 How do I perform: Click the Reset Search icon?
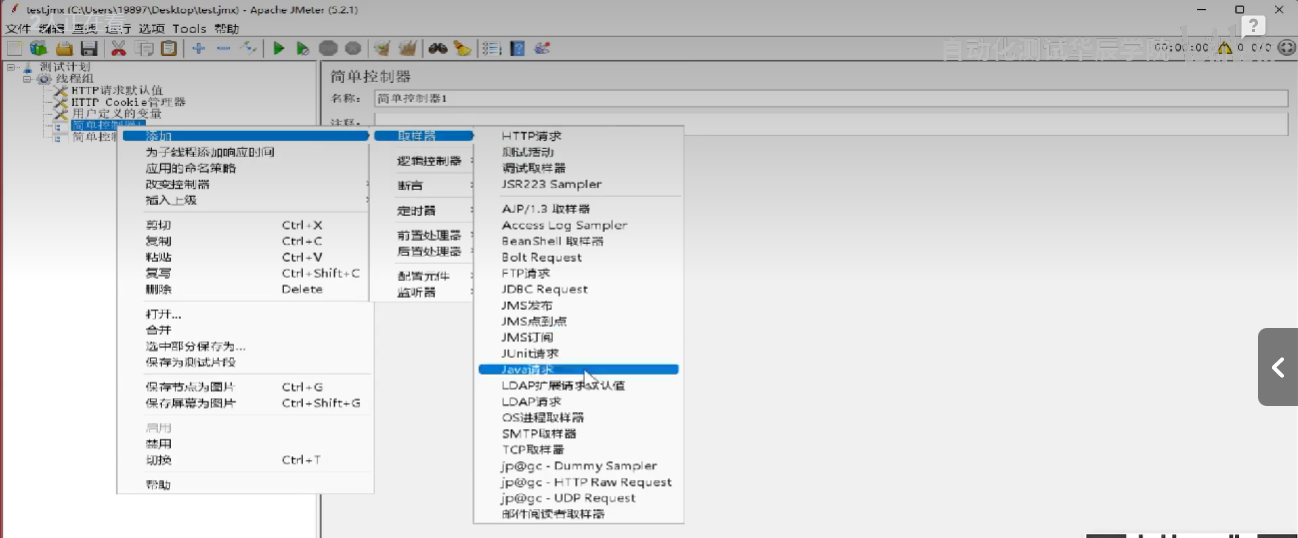462,48
